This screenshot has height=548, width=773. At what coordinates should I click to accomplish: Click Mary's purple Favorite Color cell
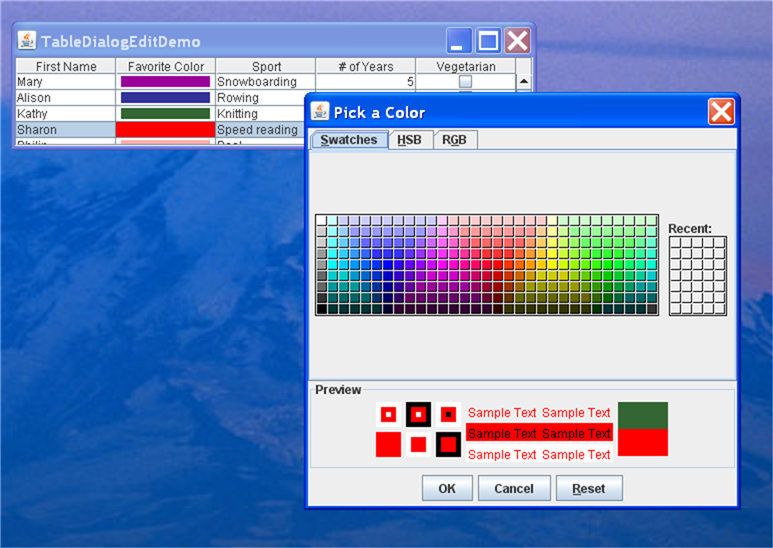pos(165,81)
